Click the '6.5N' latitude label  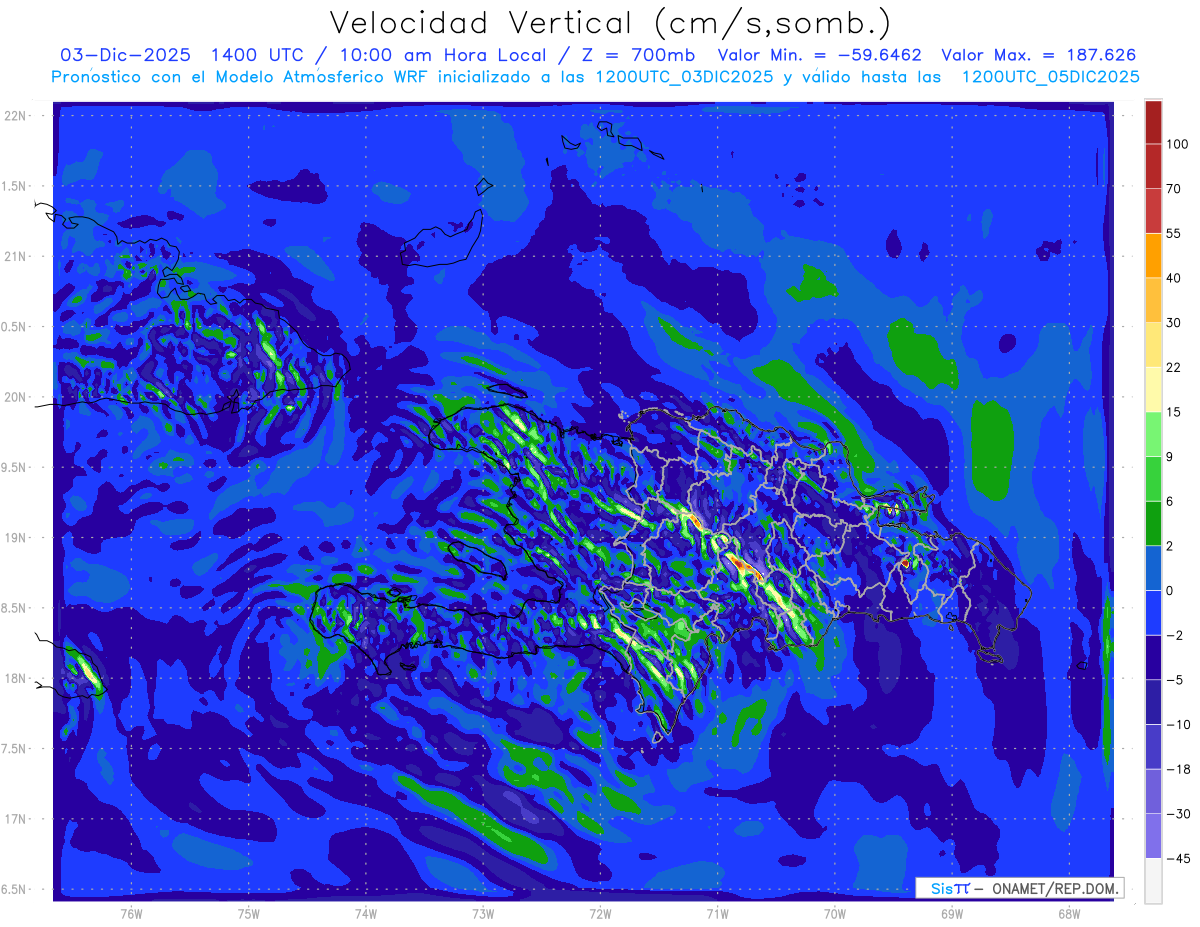pos(15,889)
